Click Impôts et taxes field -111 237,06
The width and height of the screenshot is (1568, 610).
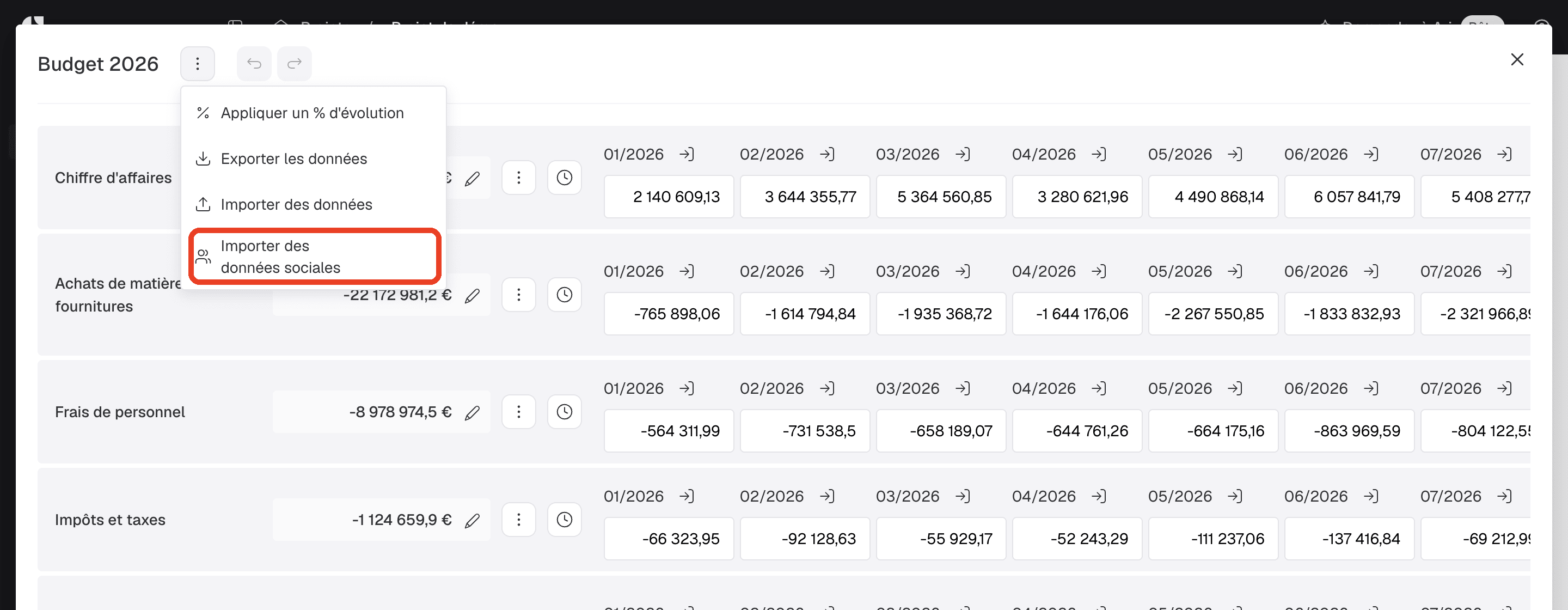click(1213, 539)
